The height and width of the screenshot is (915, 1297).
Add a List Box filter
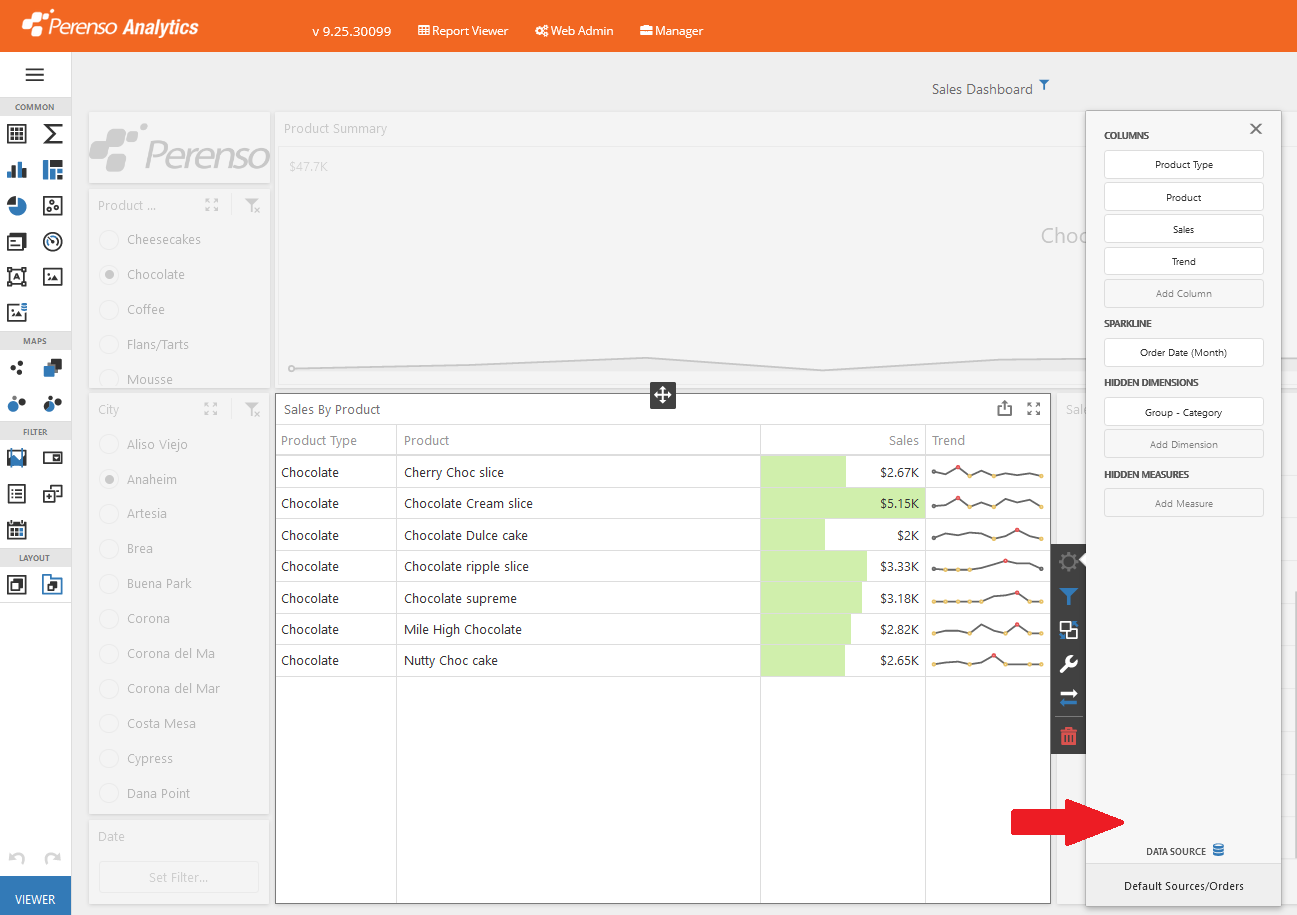[17, 493]
